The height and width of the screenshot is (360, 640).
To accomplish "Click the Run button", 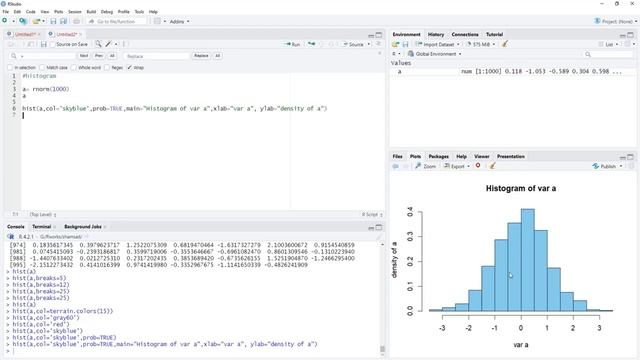I will click(293, 44).
